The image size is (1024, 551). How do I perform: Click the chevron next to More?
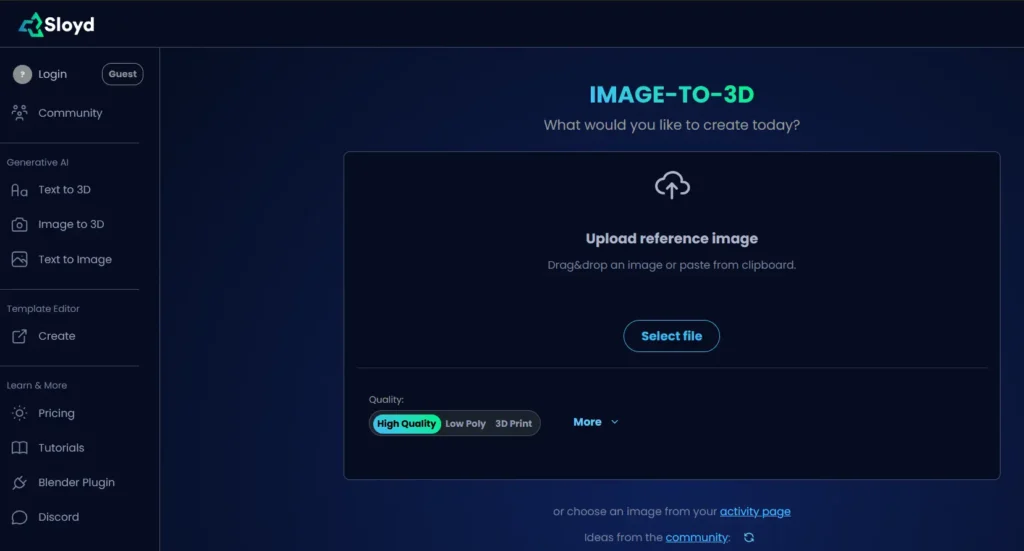pyautogui.click(x=615, y=422)
